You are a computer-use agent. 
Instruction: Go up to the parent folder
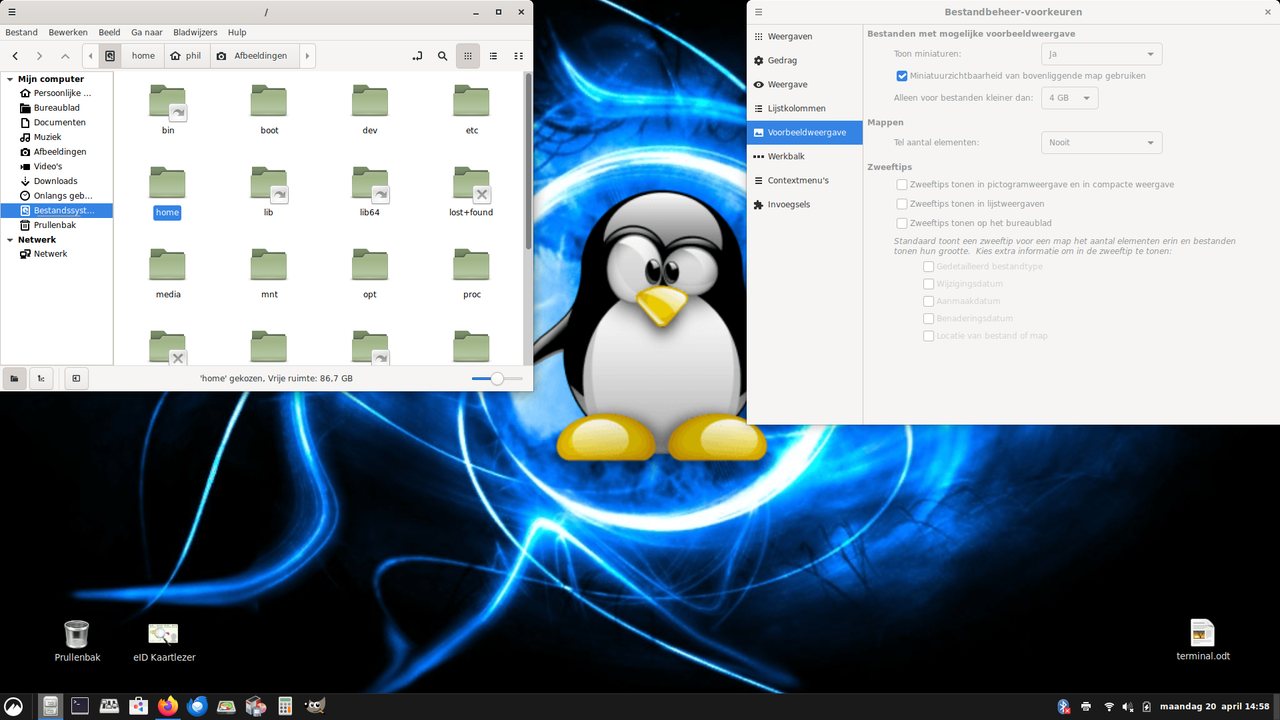(66, 56)
